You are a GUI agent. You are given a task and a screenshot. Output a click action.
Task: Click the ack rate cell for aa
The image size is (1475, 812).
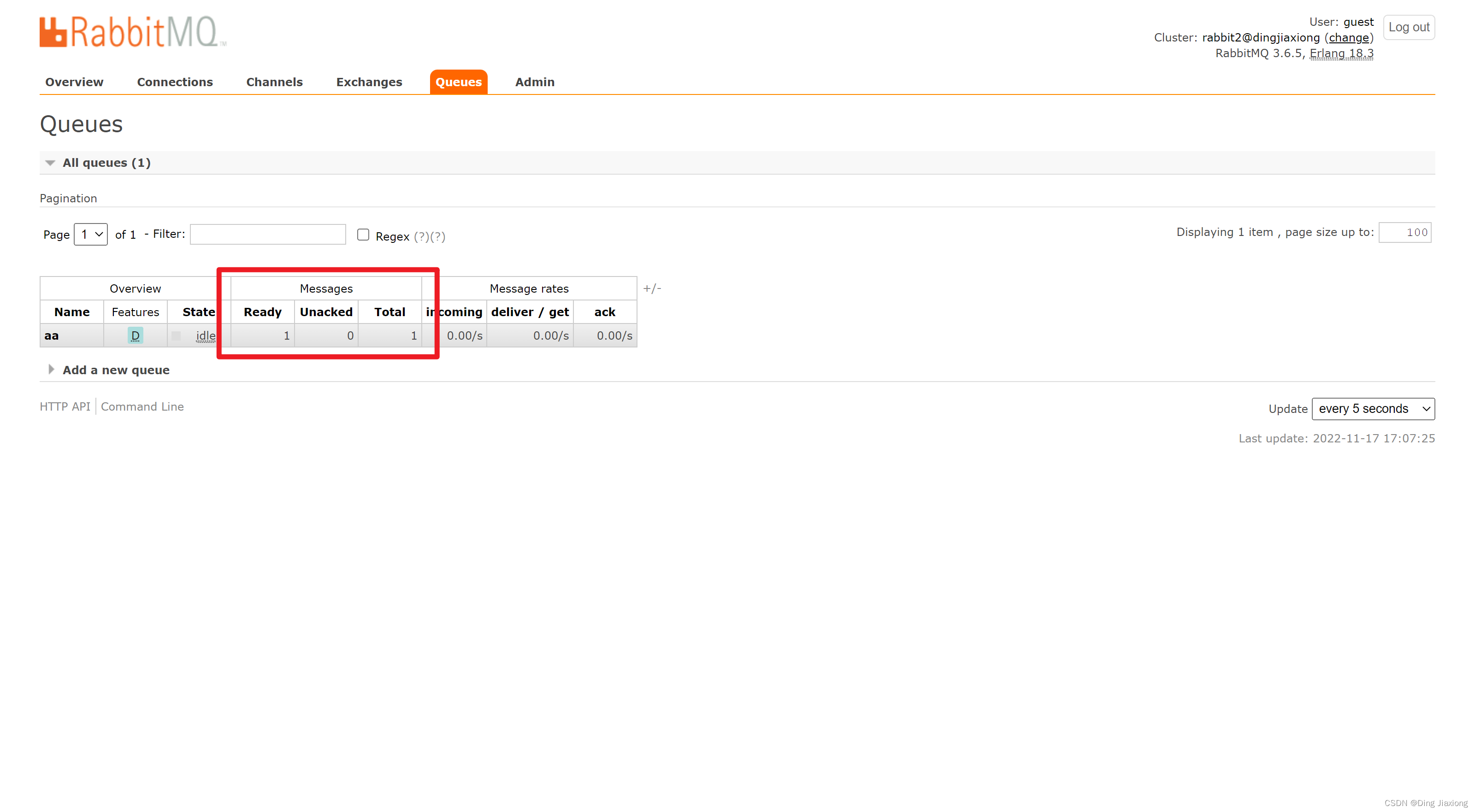point(605,335)
